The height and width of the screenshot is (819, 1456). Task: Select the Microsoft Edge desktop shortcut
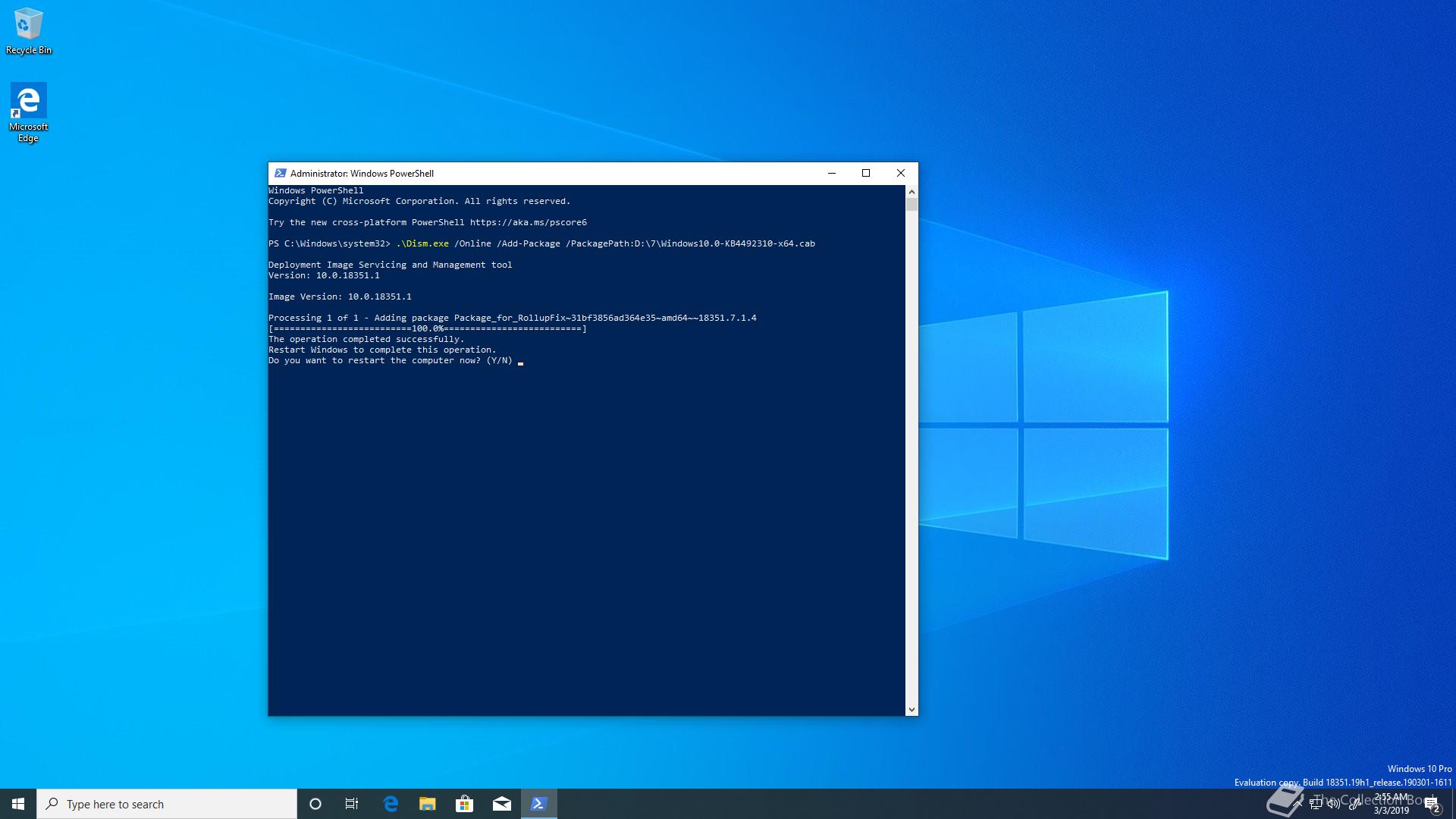(x=28, y=112)
